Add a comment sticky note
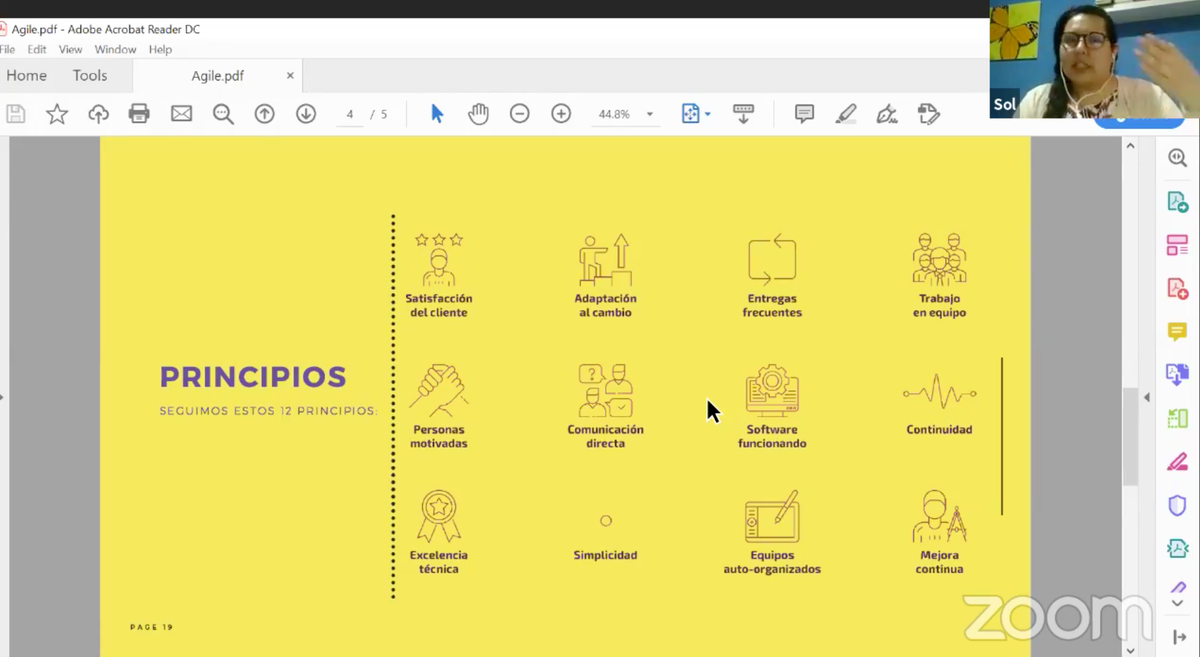The height and width of the screenshot is (657, 1200). point(804,114)
